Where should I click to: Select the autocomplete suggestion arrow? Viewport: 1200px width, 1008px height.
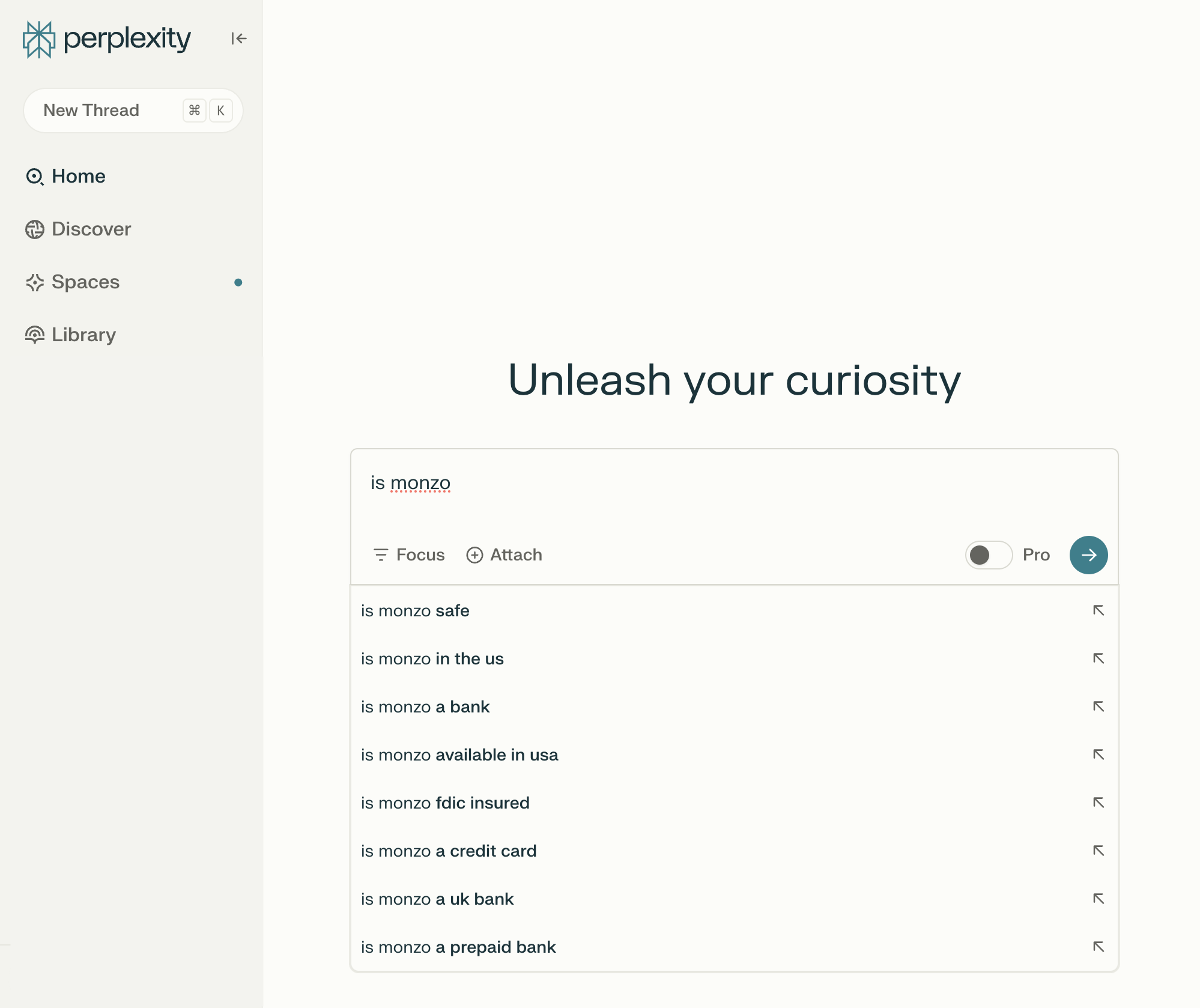click(1097, 610)
